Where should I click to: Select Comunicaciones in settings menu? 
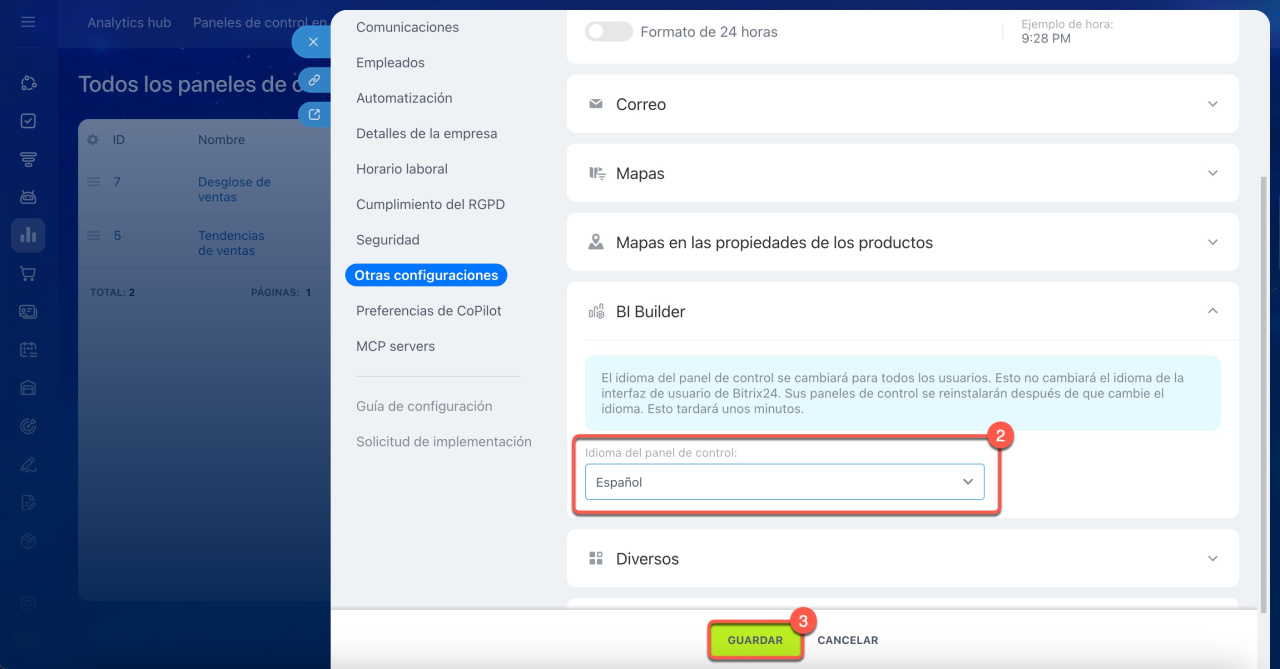click(408, 27)
